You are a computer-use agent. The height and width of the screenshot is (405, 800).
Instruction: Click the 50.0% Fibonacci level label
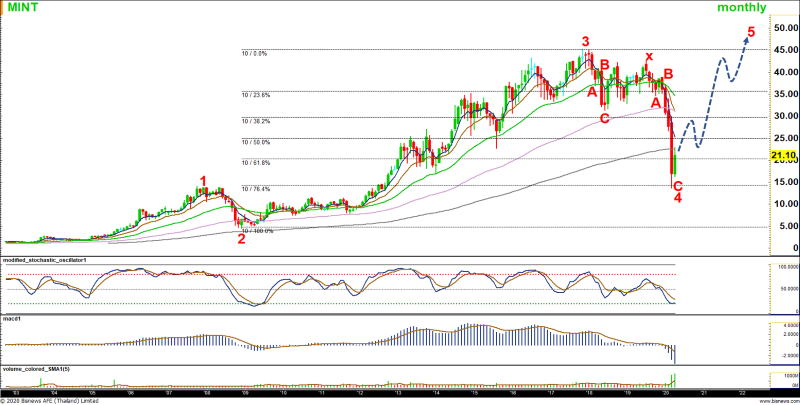(256, 143)
